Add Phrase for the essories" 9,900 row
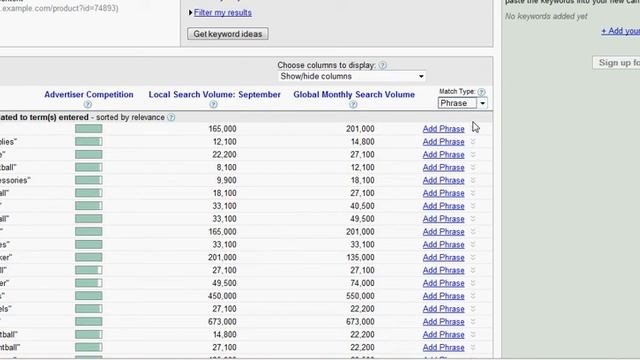 coord(444,180)
